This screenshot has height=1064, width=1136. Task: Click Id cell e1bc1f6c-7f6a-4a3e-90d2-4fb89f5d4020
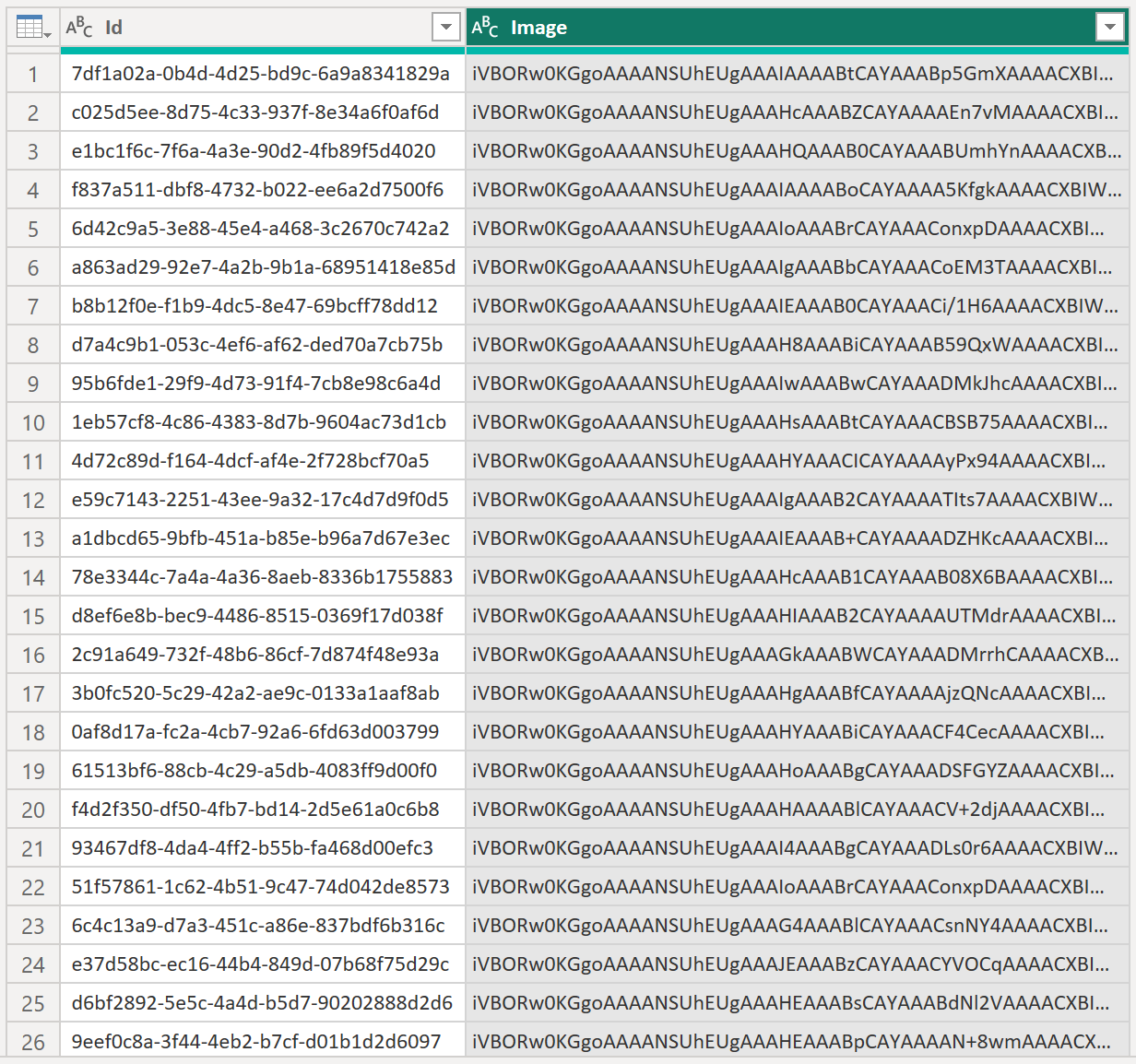[263, 151]
